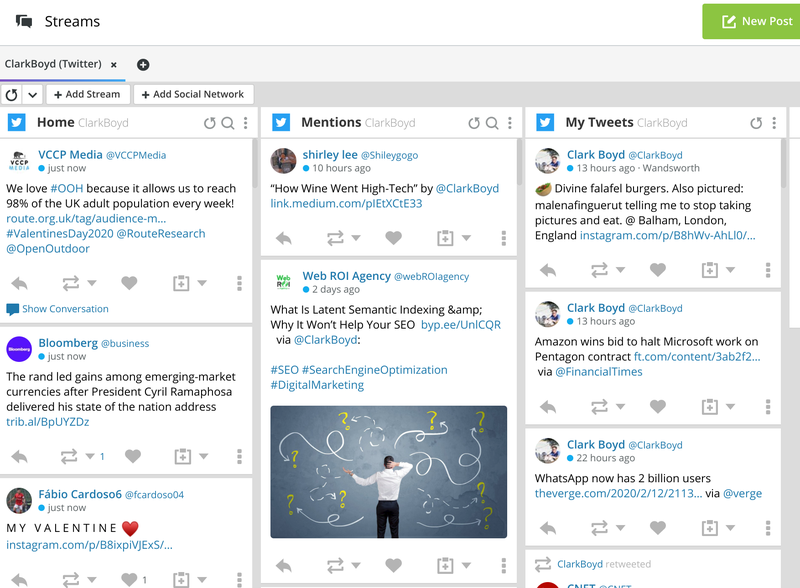Screen dimensions: 800x588
Task: Add a new tab with plus icon
Action: (x=143, y=65)
